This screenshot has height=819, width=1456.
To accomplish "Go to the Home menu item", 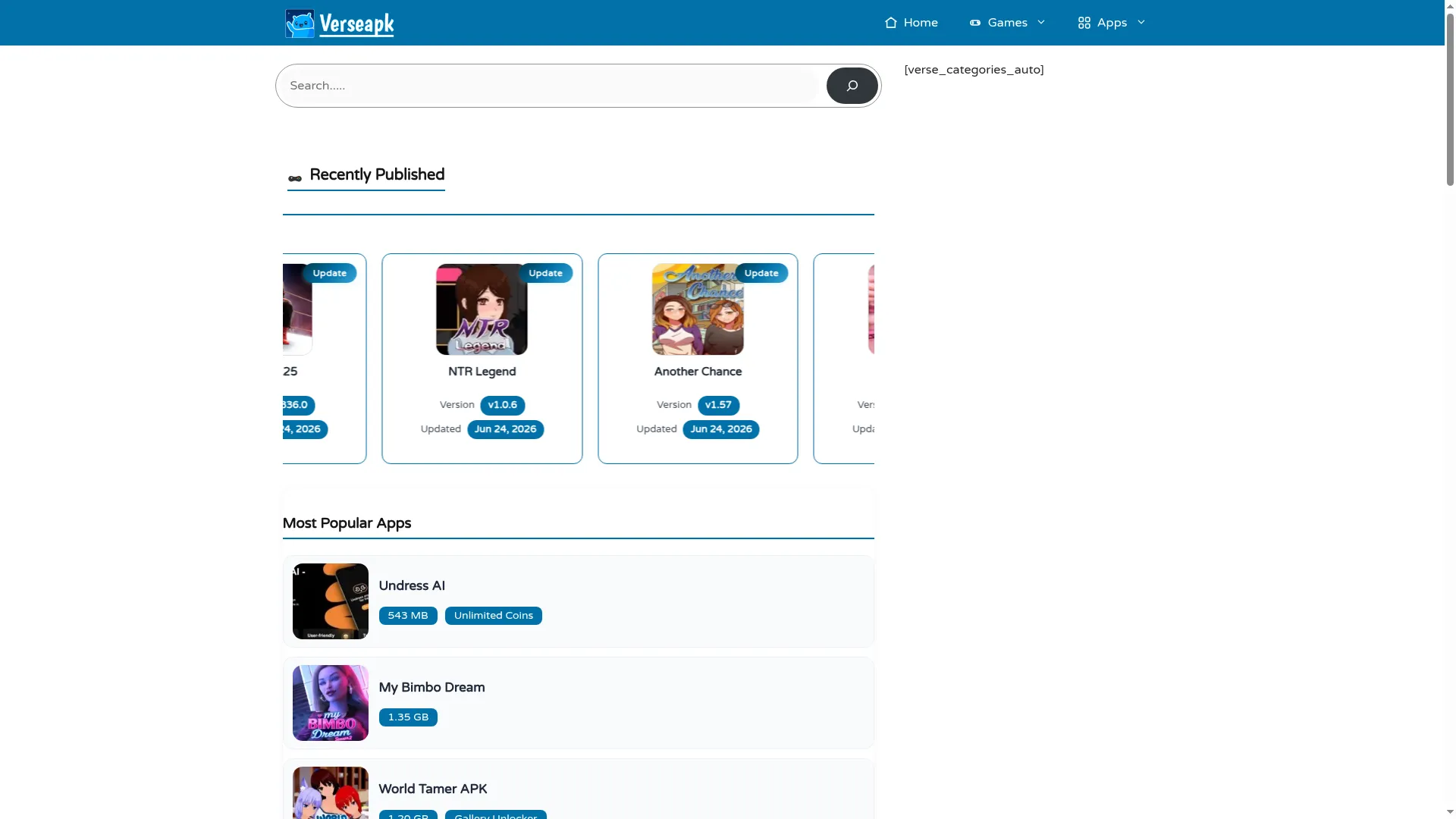I will tap(911, 23).
